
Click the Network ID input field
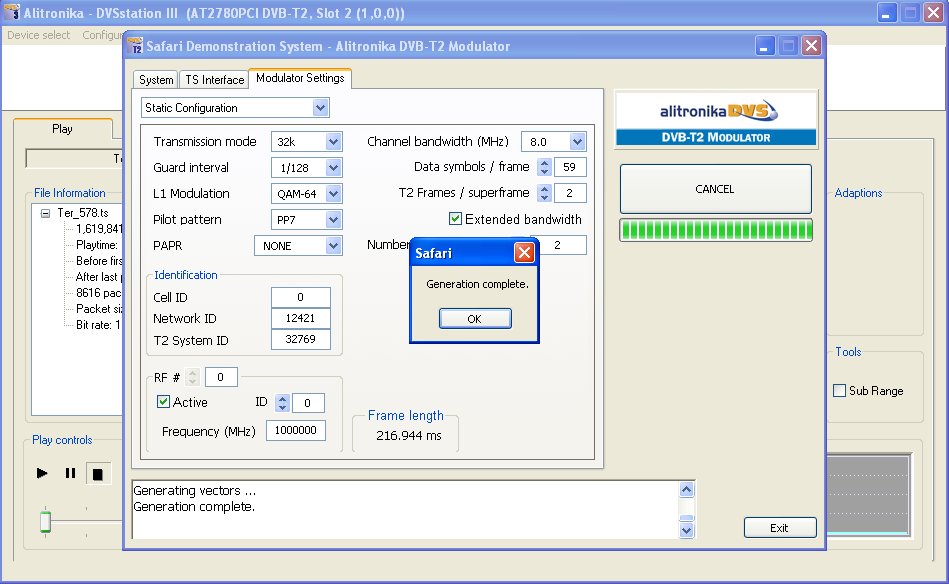(x=301, y=318)
